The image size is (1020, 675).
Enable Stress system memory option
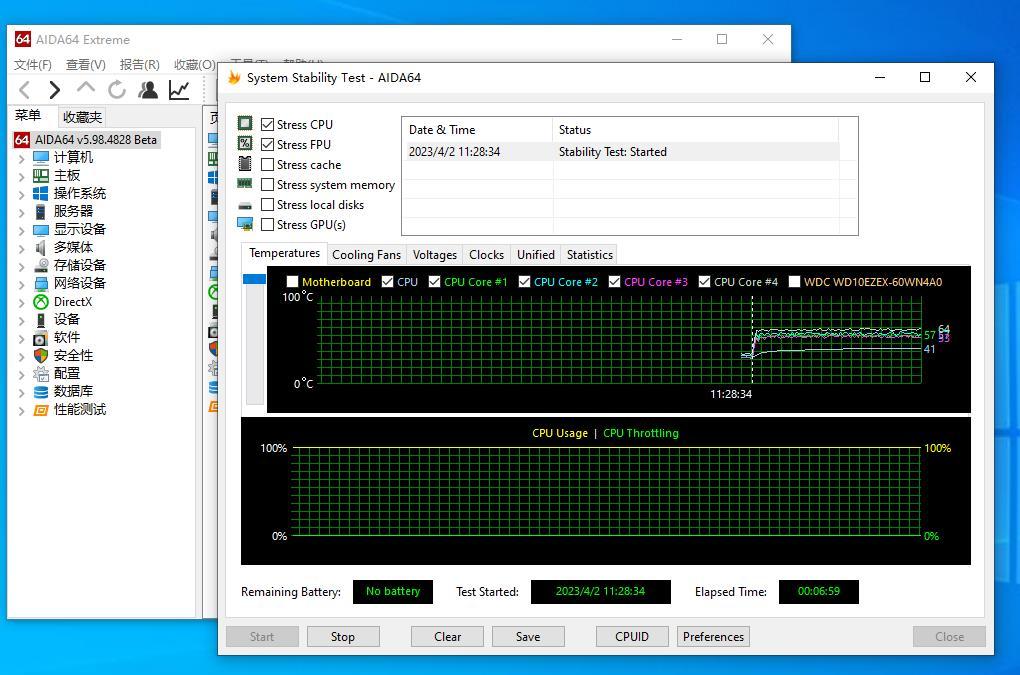(268, 185)
